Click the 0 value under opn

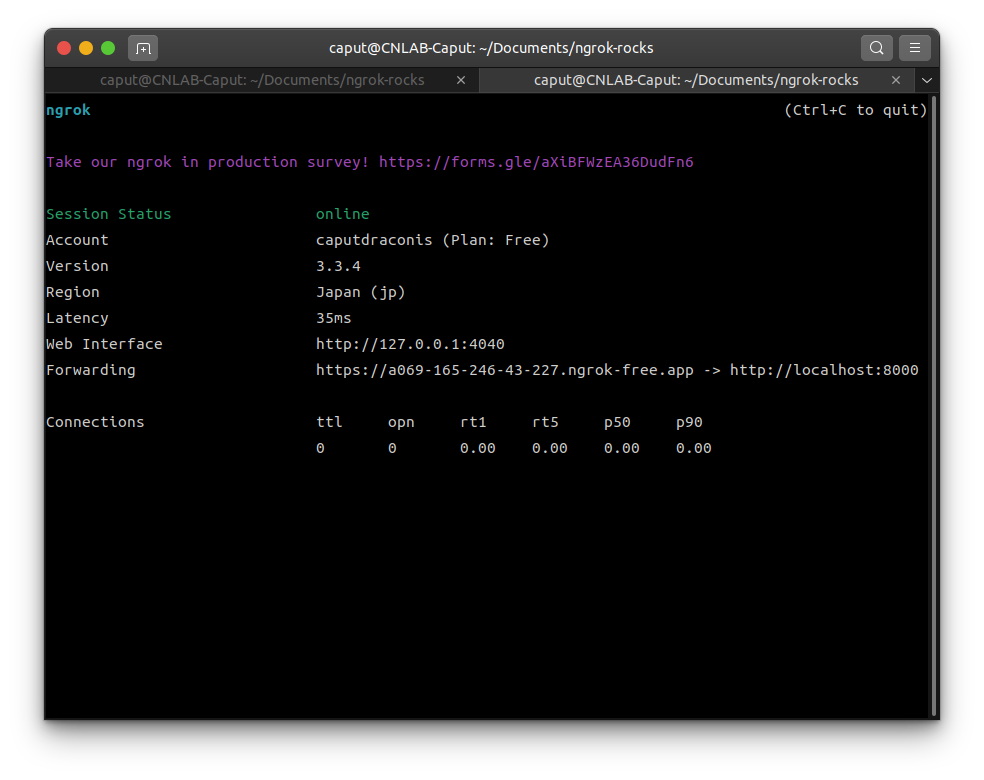coord(392,449)
